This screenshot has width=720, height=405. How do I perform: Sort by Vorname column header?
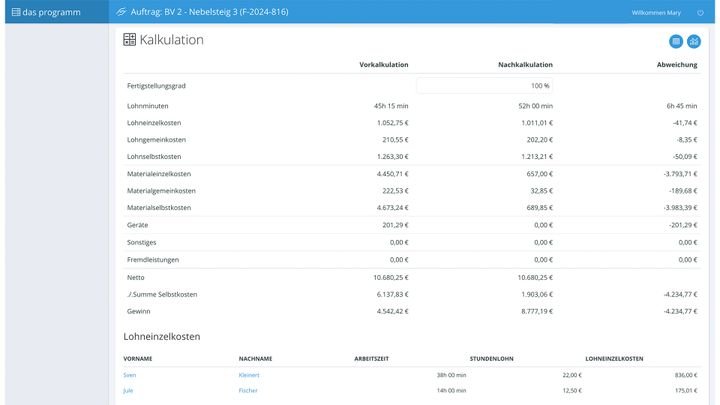click(x=138, y=358)
